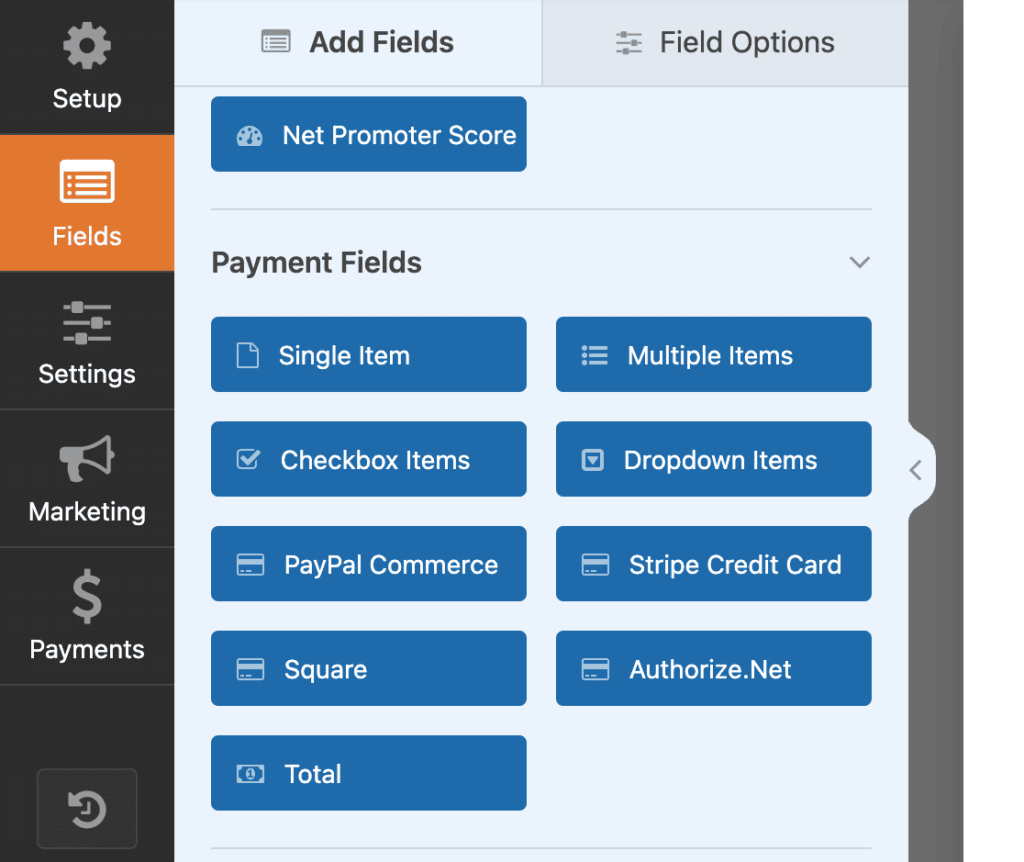Add a PayPal Commerce field
Viewport: 1024px width, 862px height.
click(368, 564)
